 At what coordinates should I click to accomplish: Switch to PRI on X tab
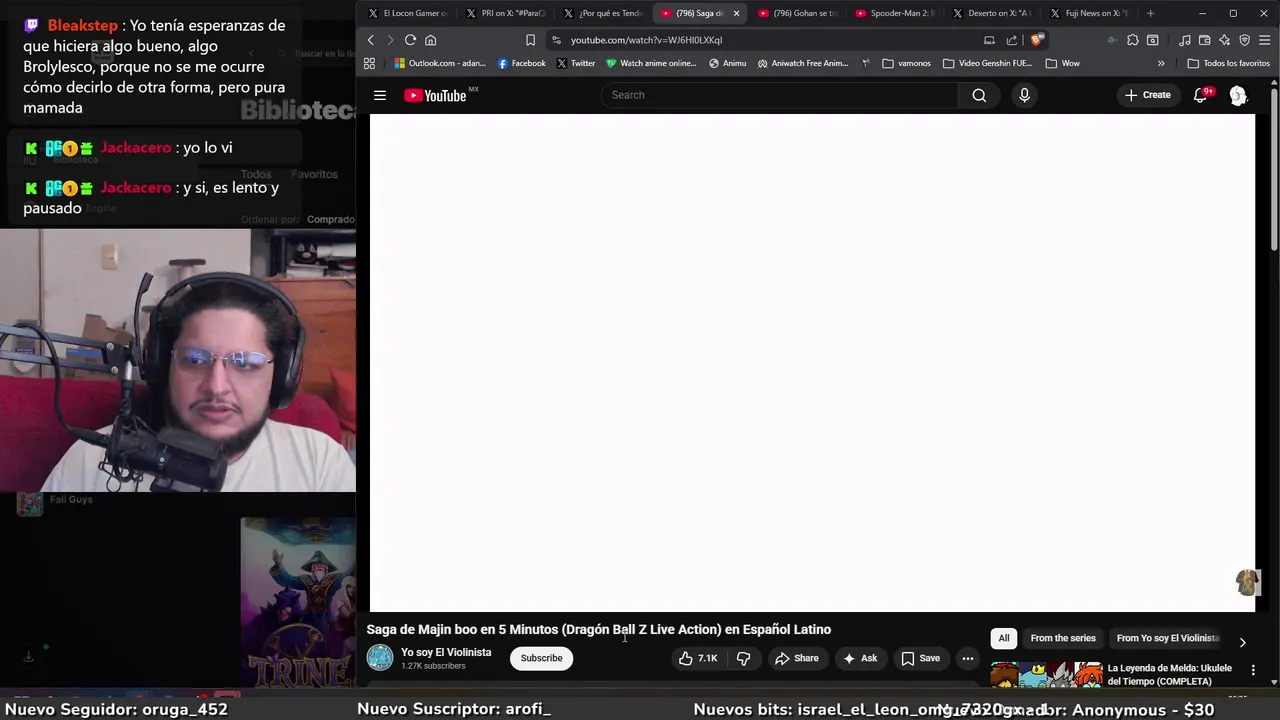[x=505, y=13]
